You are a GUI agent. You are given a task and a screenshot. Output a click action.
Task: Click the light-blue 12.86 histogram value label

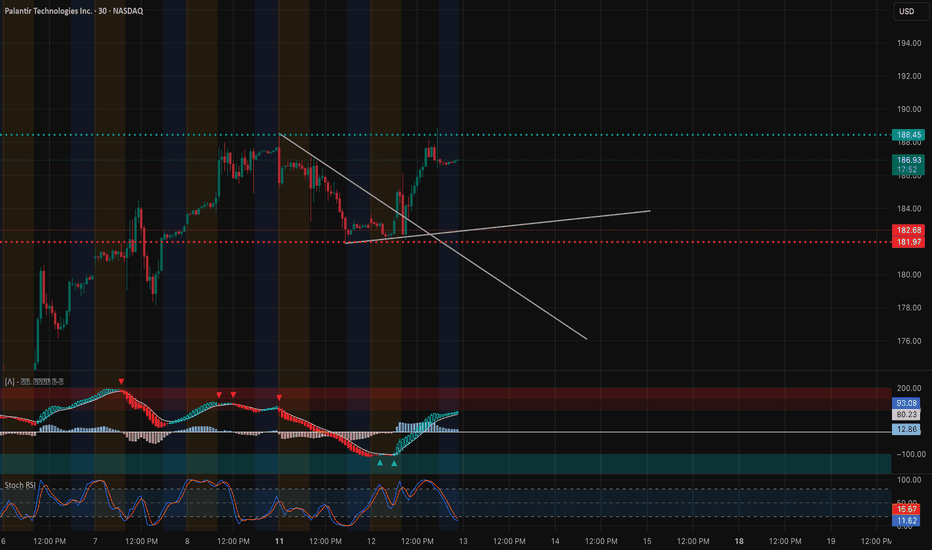click(x=906, y=429)
